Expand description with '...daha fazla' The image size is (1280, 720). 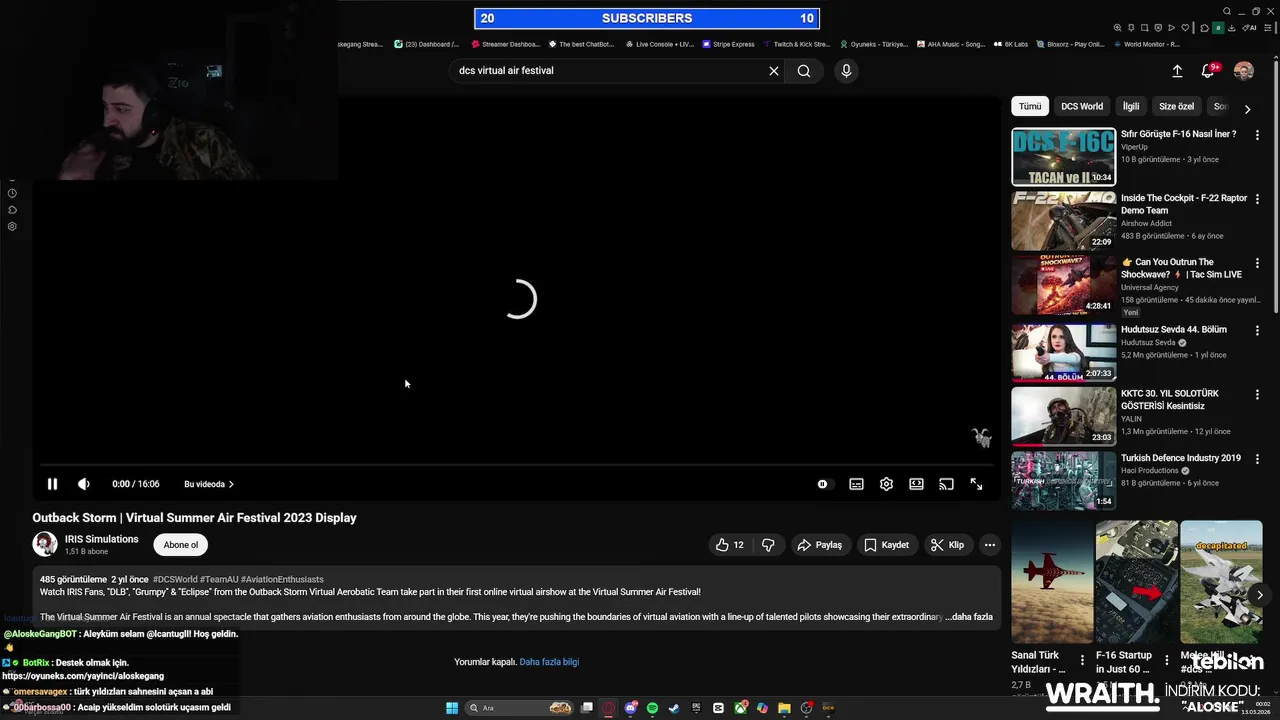[x=969, y=617]
